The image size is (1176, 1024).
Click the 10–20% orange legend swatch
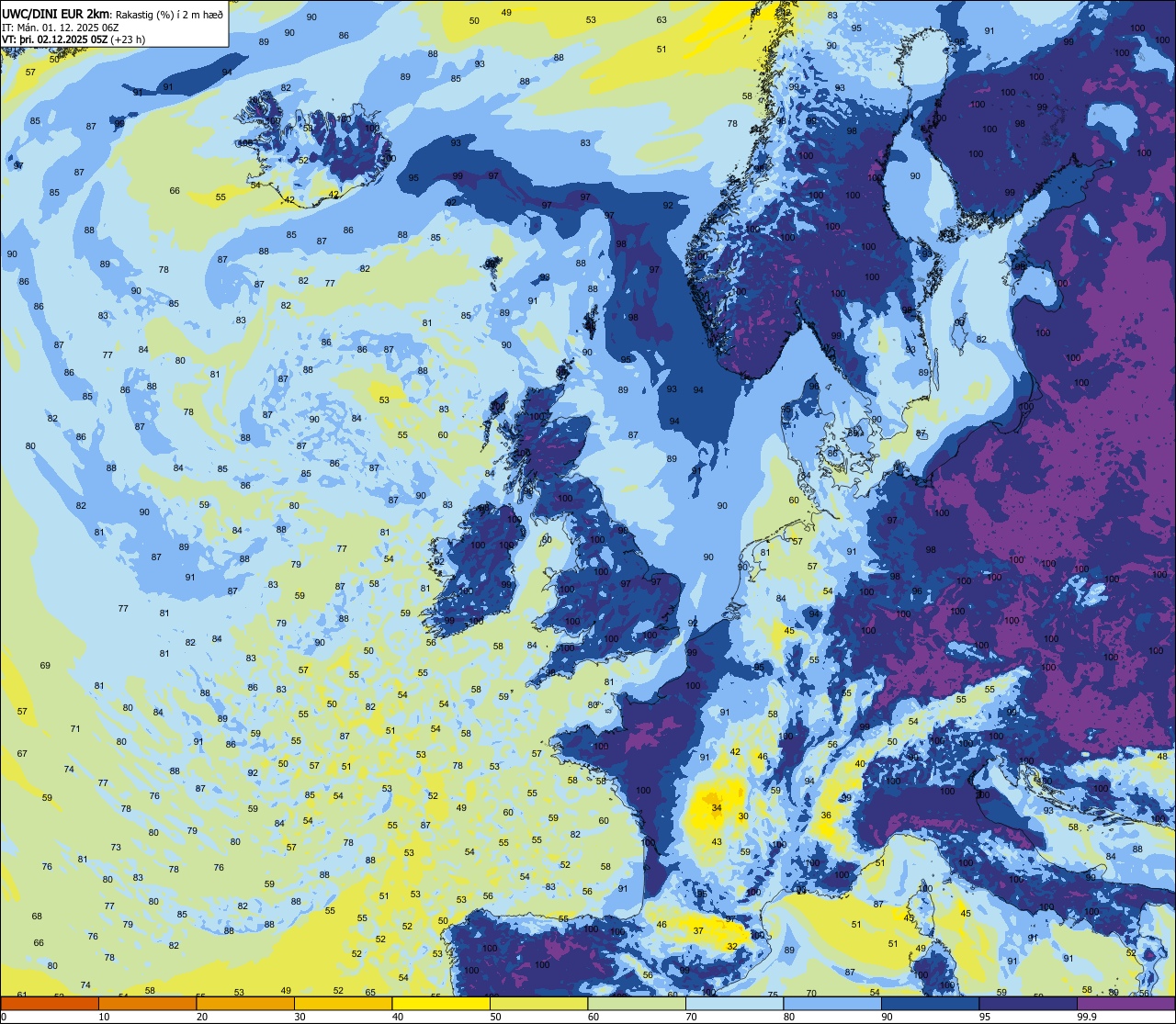click(147, 1003)
